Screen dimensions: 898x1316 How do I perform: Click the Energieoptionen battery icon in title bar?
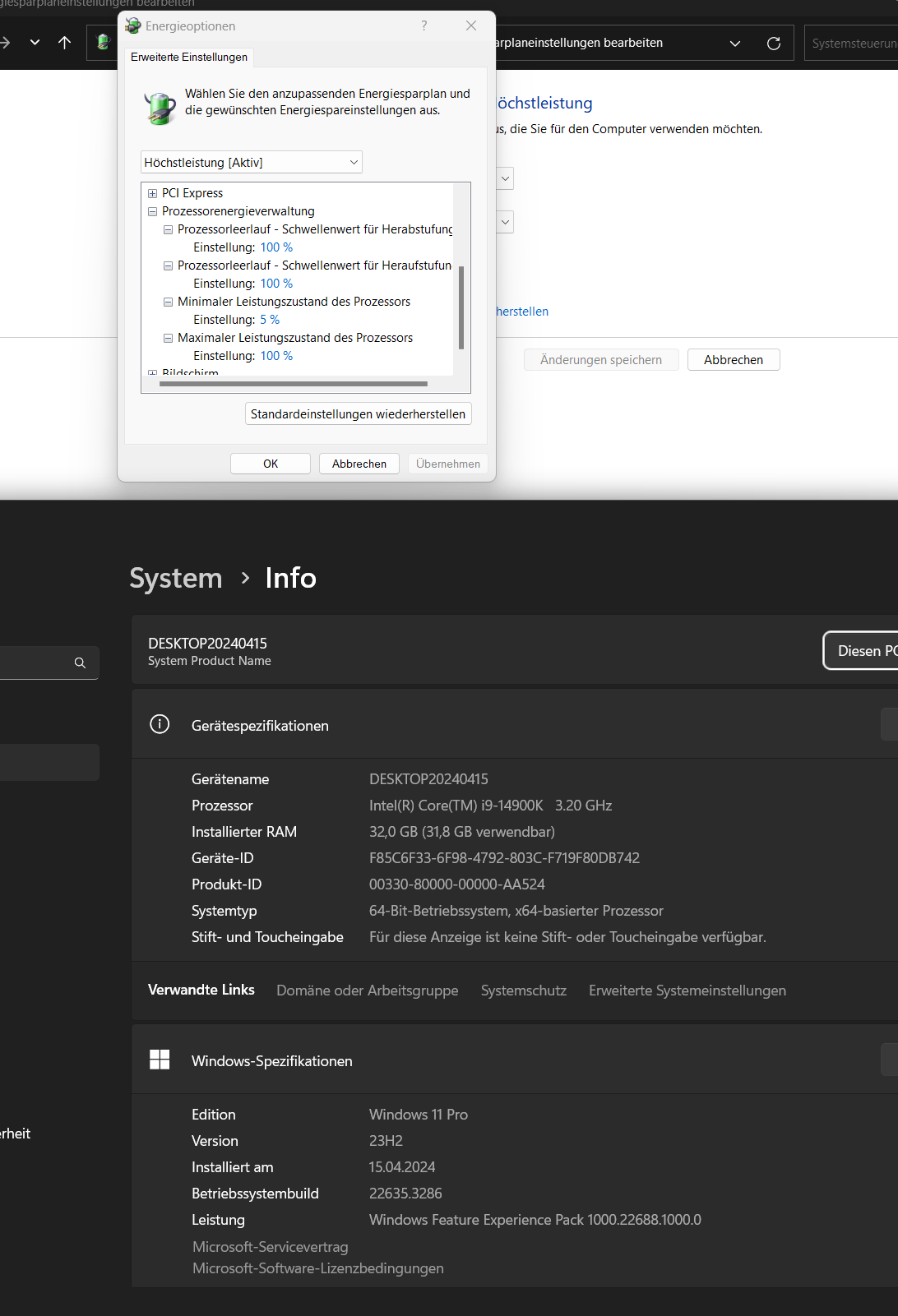coord(133,26)
